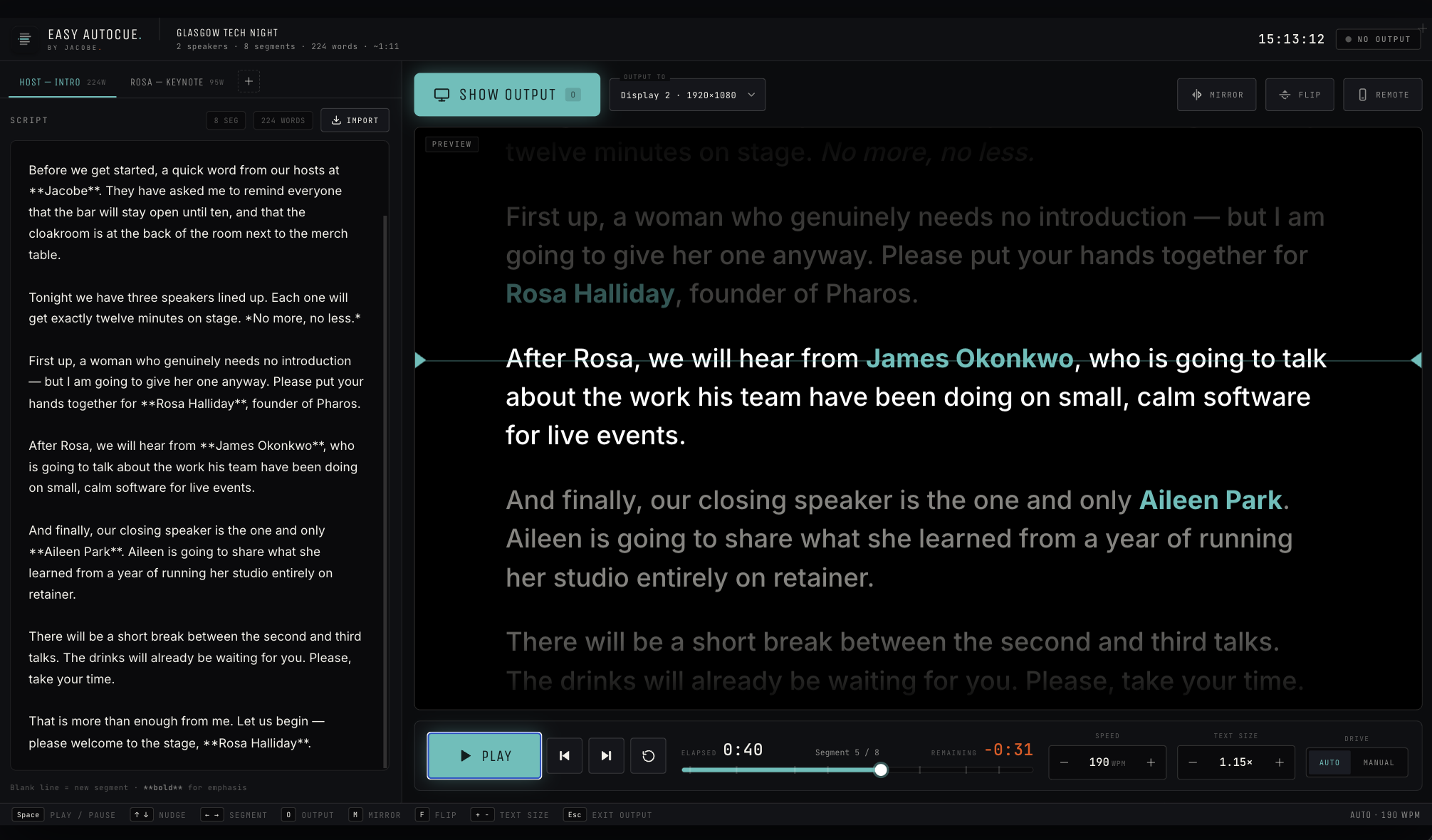Toggle Flip mode
This screenshot has width=1432, height=840.
pyautogui.click(x=1300, y=95)
